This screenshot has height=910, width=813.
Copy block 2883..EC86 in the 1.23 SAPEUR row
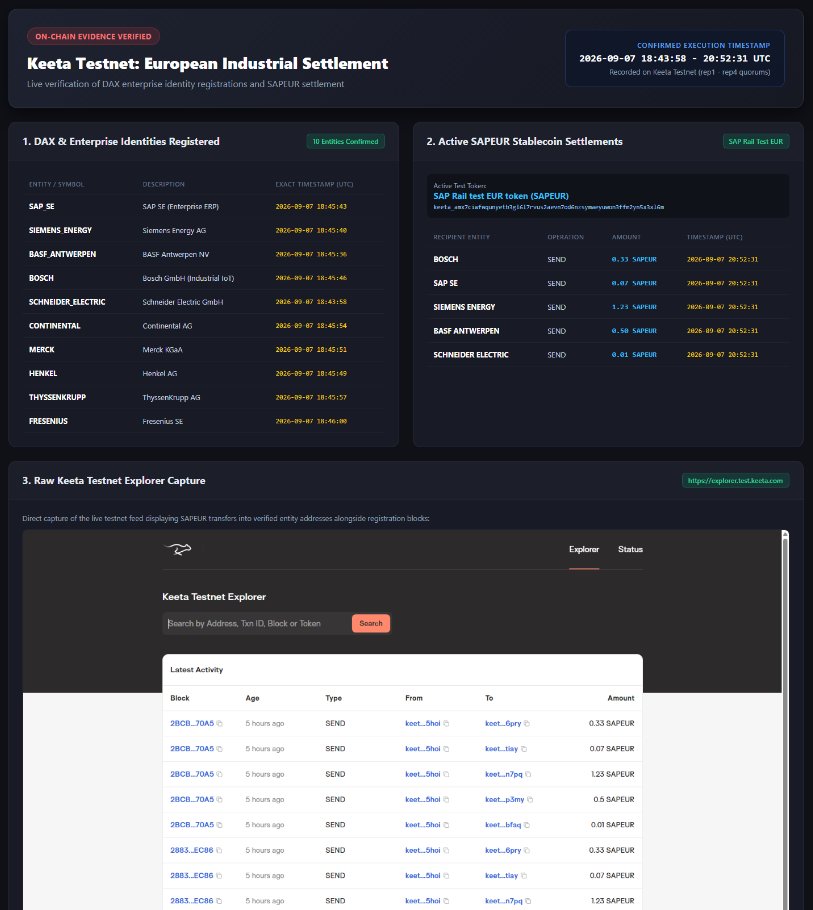pyautogui.click(x=219, y=901)
